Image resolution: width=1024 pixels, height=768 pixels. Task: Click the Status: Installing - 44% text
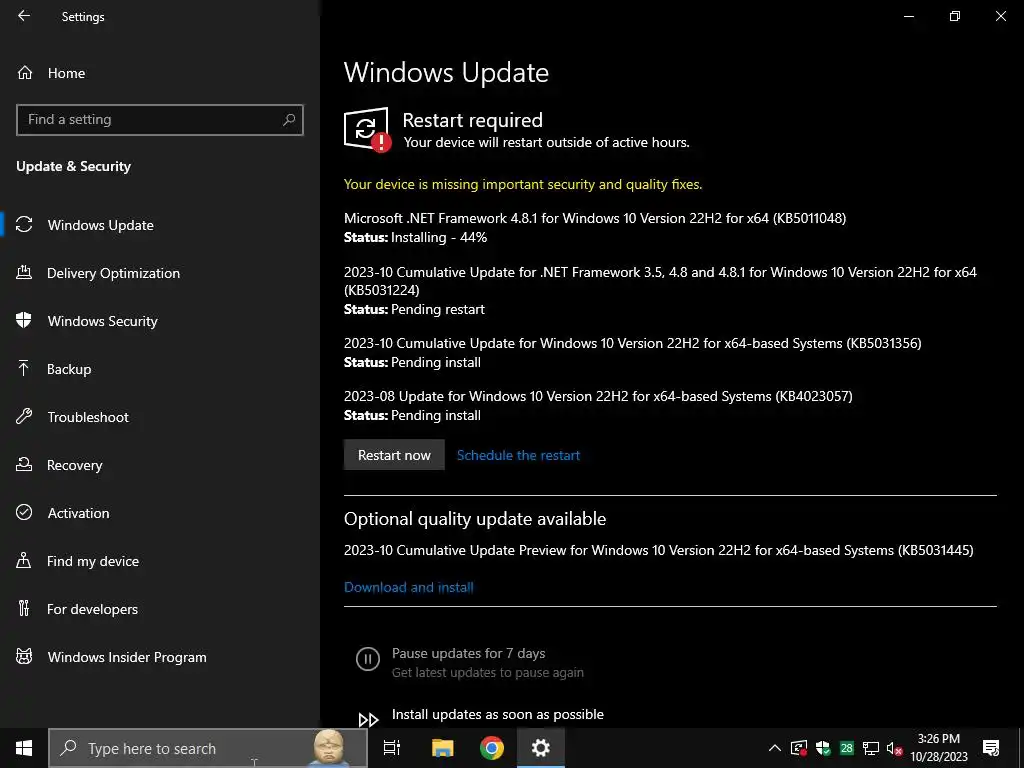click(415, 238)
